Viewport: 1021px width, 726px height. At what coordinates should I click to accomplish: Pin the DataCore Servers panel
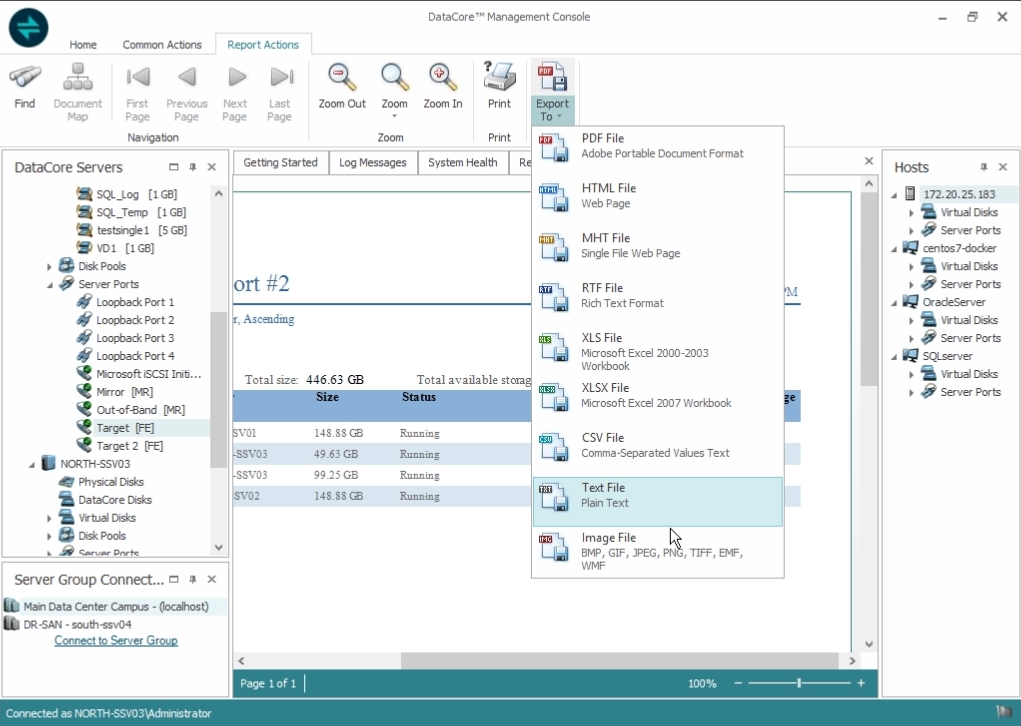point(193,167)
